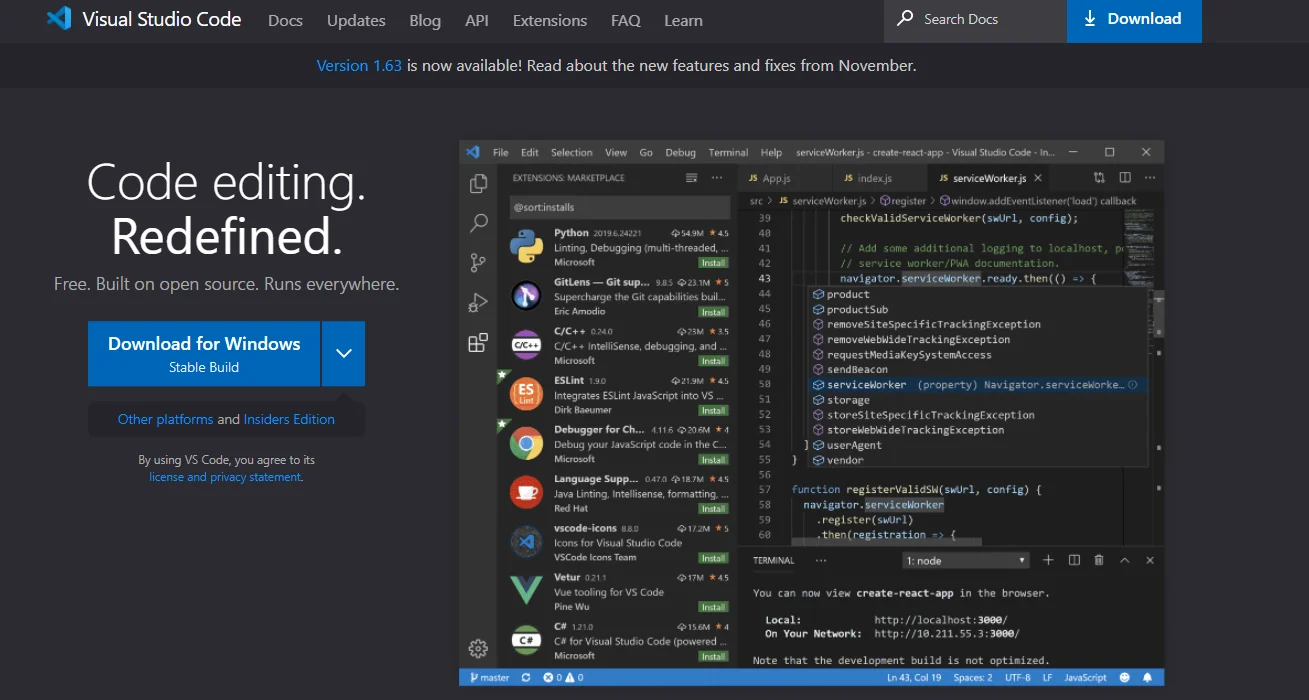Screen dimensions: 1309x700
Task: Click Download for Windows Stable Build button
Action: (x=204, y=353)
